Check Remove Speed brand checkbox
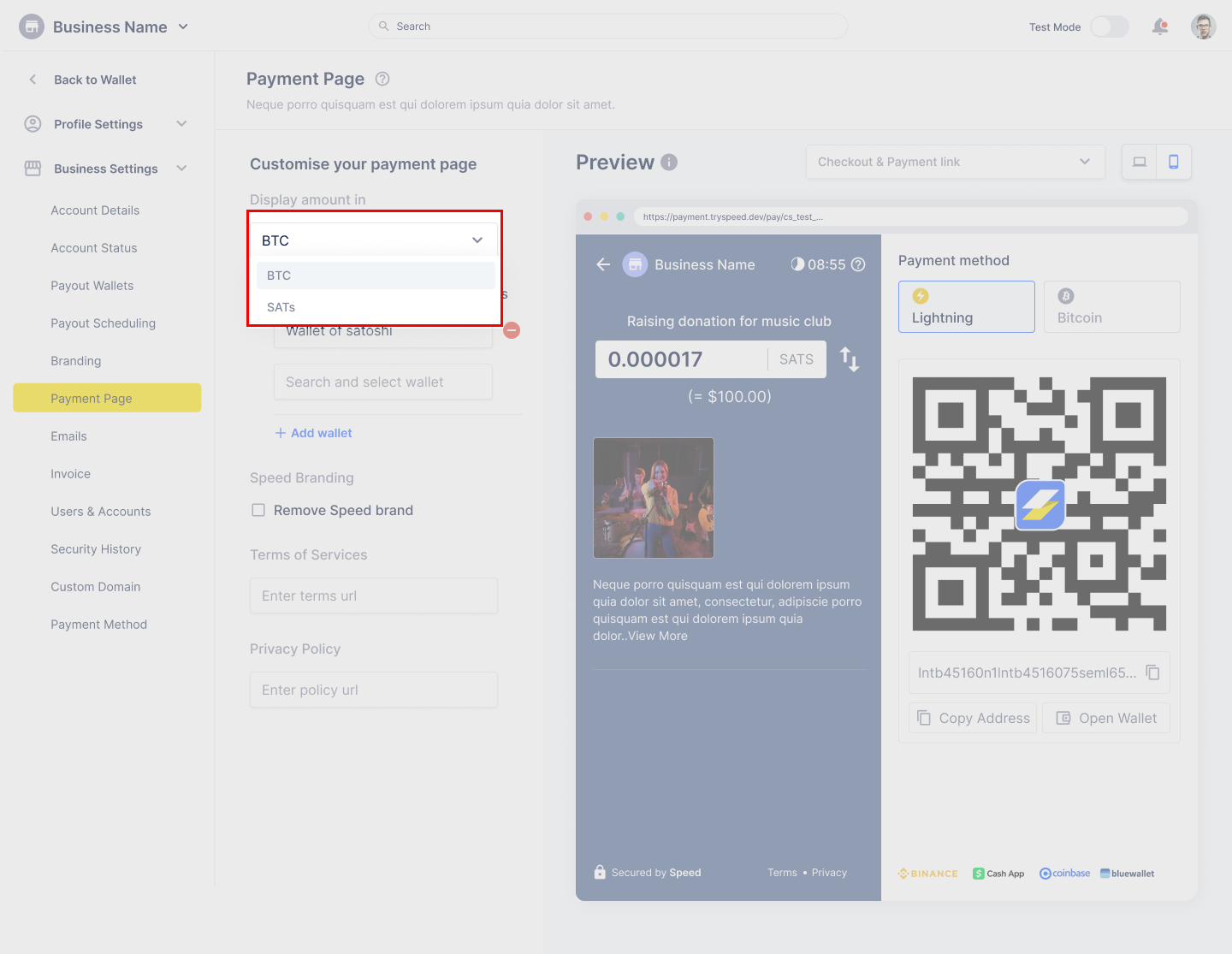Viewport: 1232px width, 954px height. 258,510
